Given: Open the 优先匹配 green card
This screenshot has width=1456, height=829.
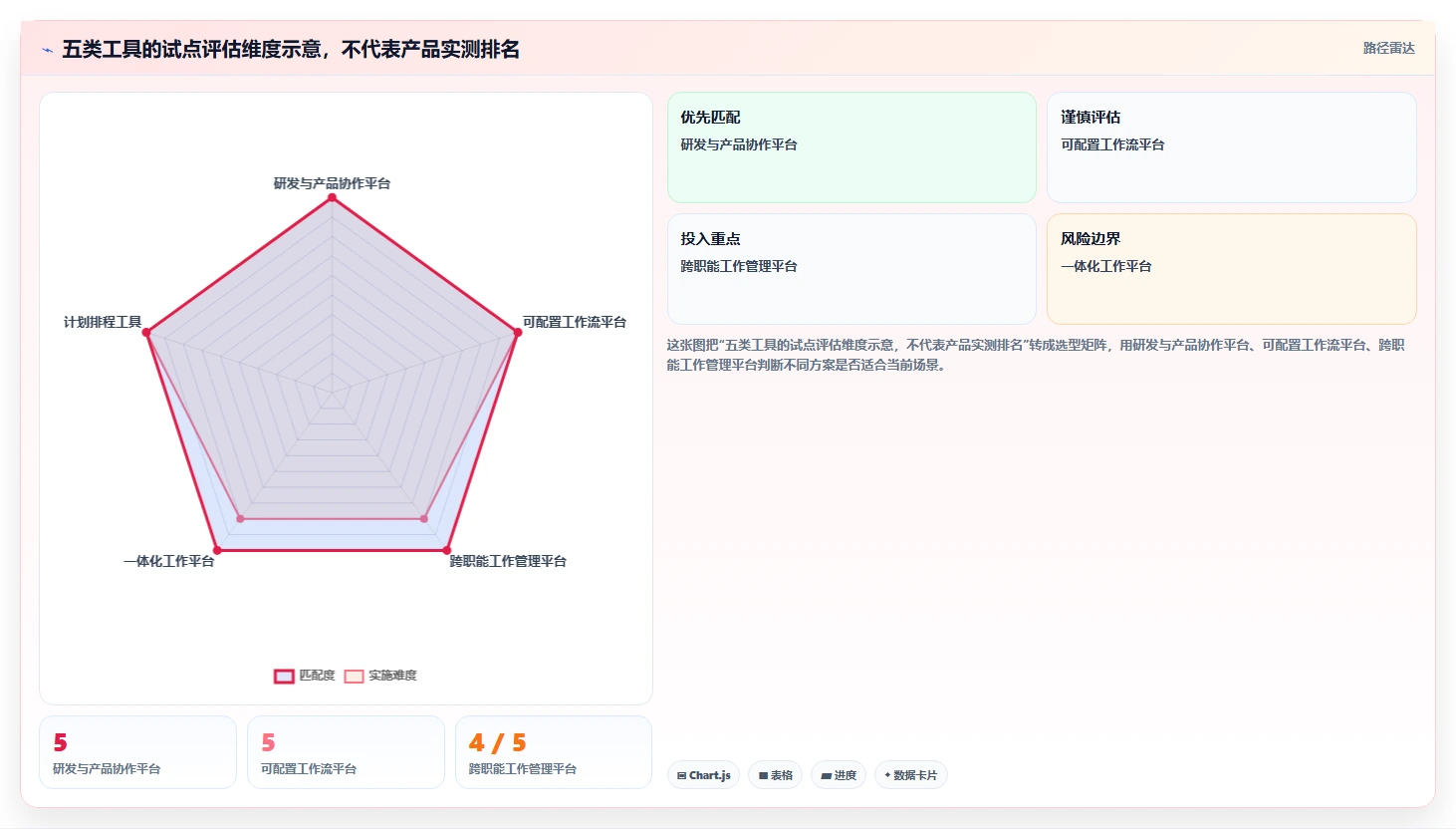Looking at the screenshot, I should click(x=851, y=147).
